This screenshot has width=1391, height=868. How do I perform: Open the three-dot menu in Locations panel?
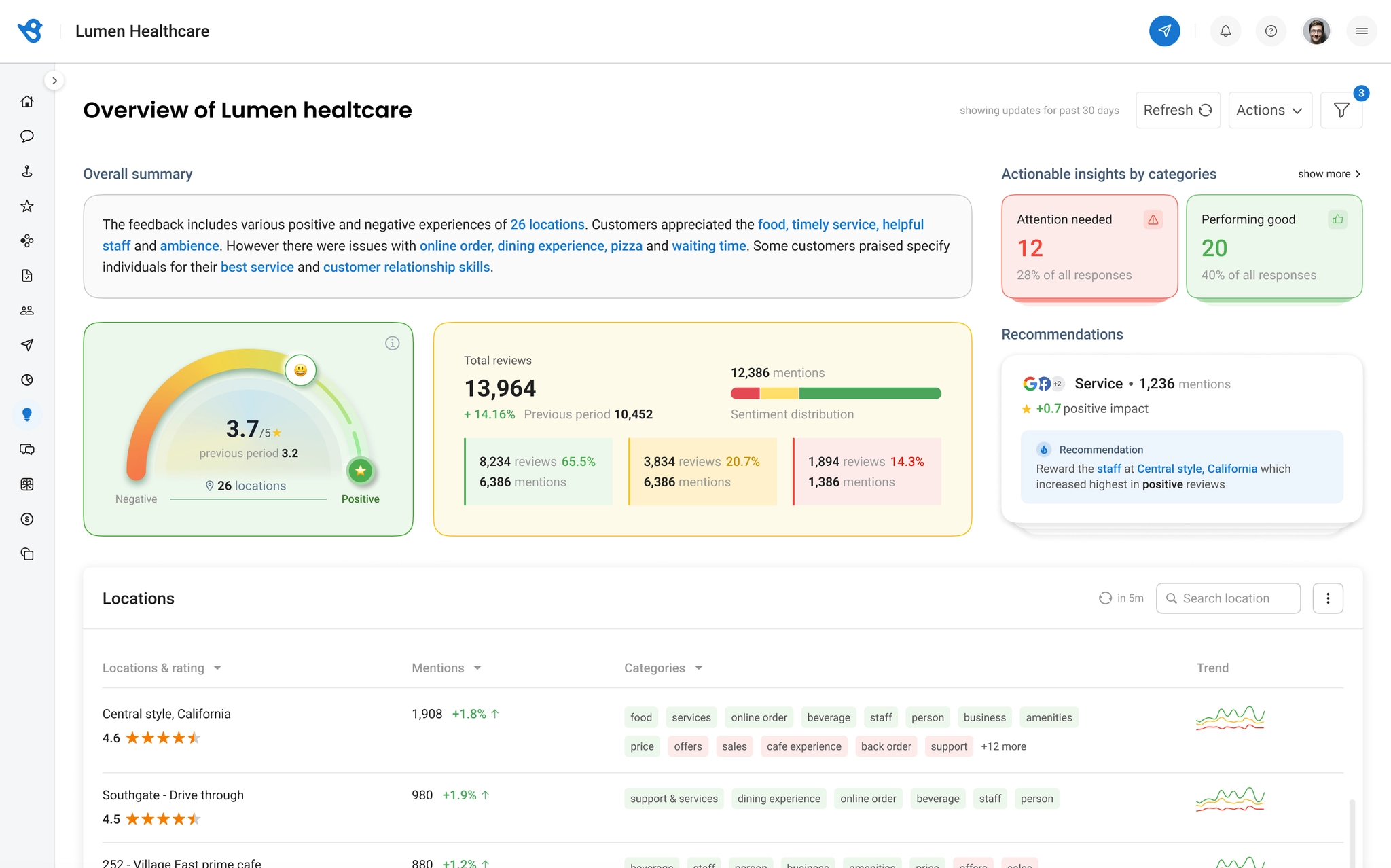click(x=1328, y=598)
